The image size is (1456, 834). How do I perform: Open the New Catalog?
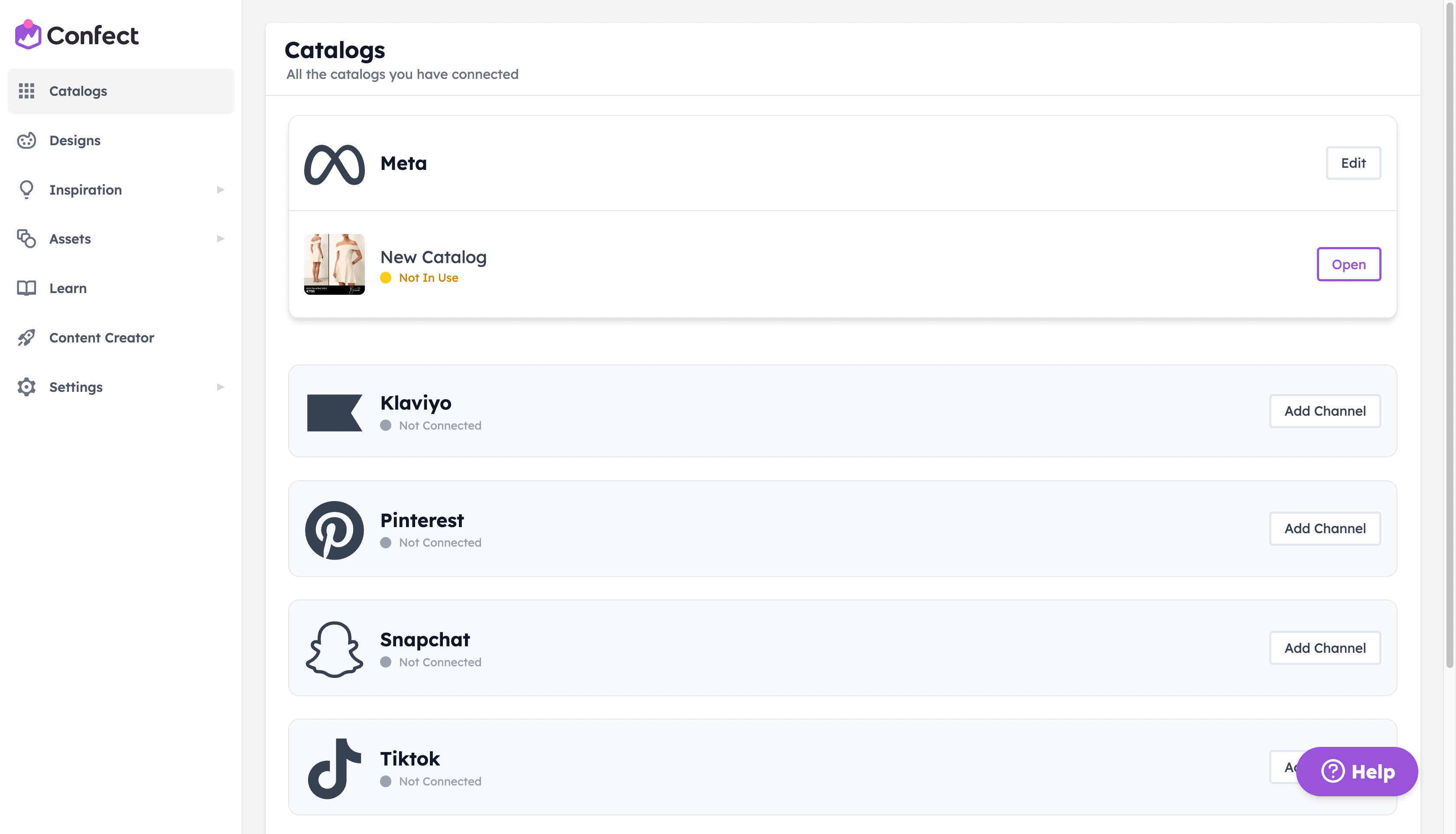point(1349,264)
